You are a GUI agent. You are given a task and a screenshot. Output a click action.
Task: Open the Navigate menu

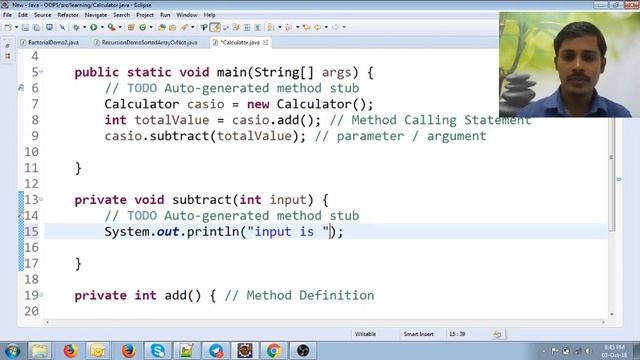[96, 15]
